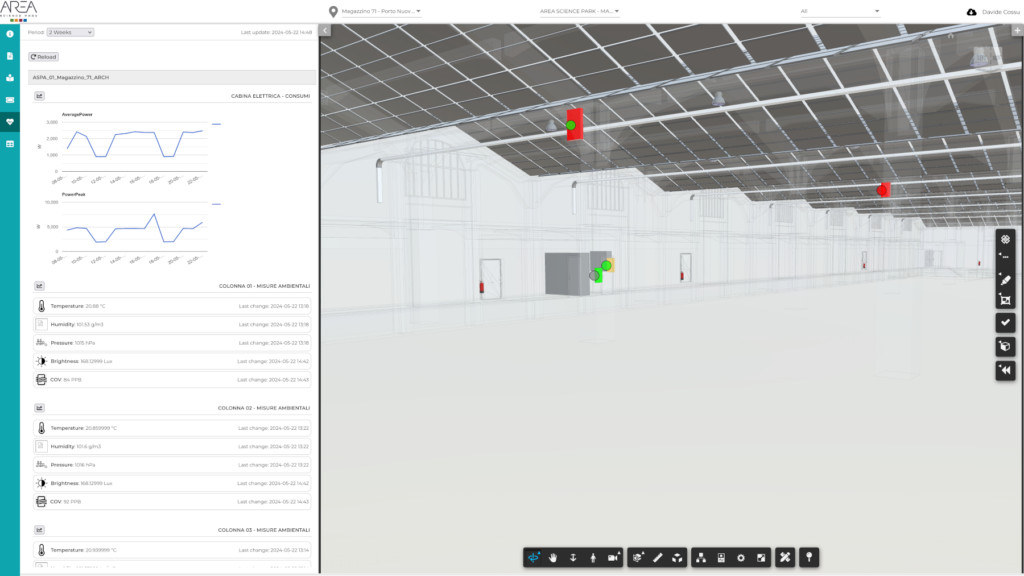Open the markup pen tool on right sidebar
Image resolution: width=1024 pixels, height=576 pixels.
pyautogui.click(x=1005, y=278)
